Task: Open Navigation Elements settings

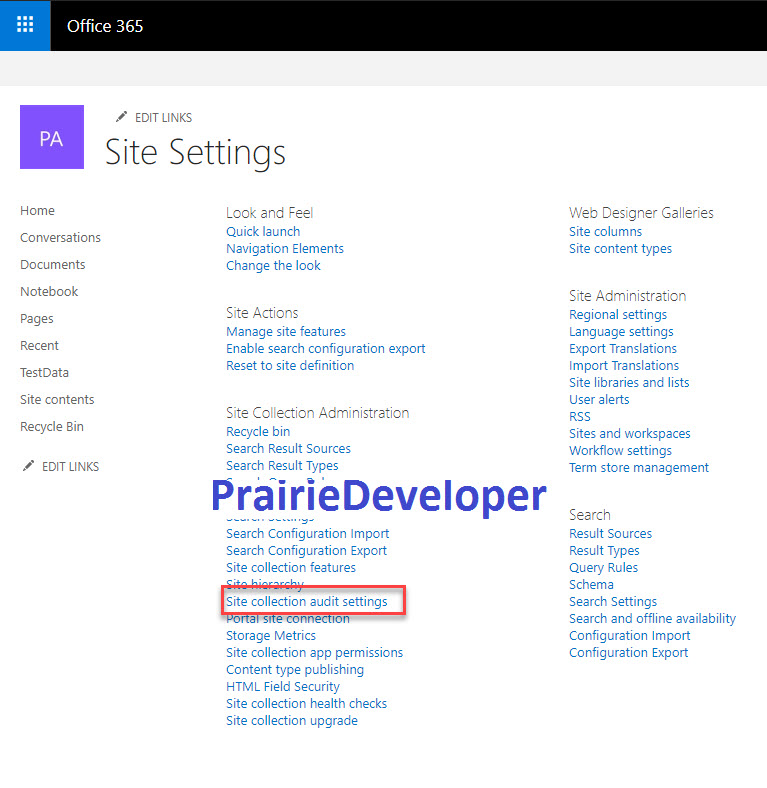Action: pos(285,249)
